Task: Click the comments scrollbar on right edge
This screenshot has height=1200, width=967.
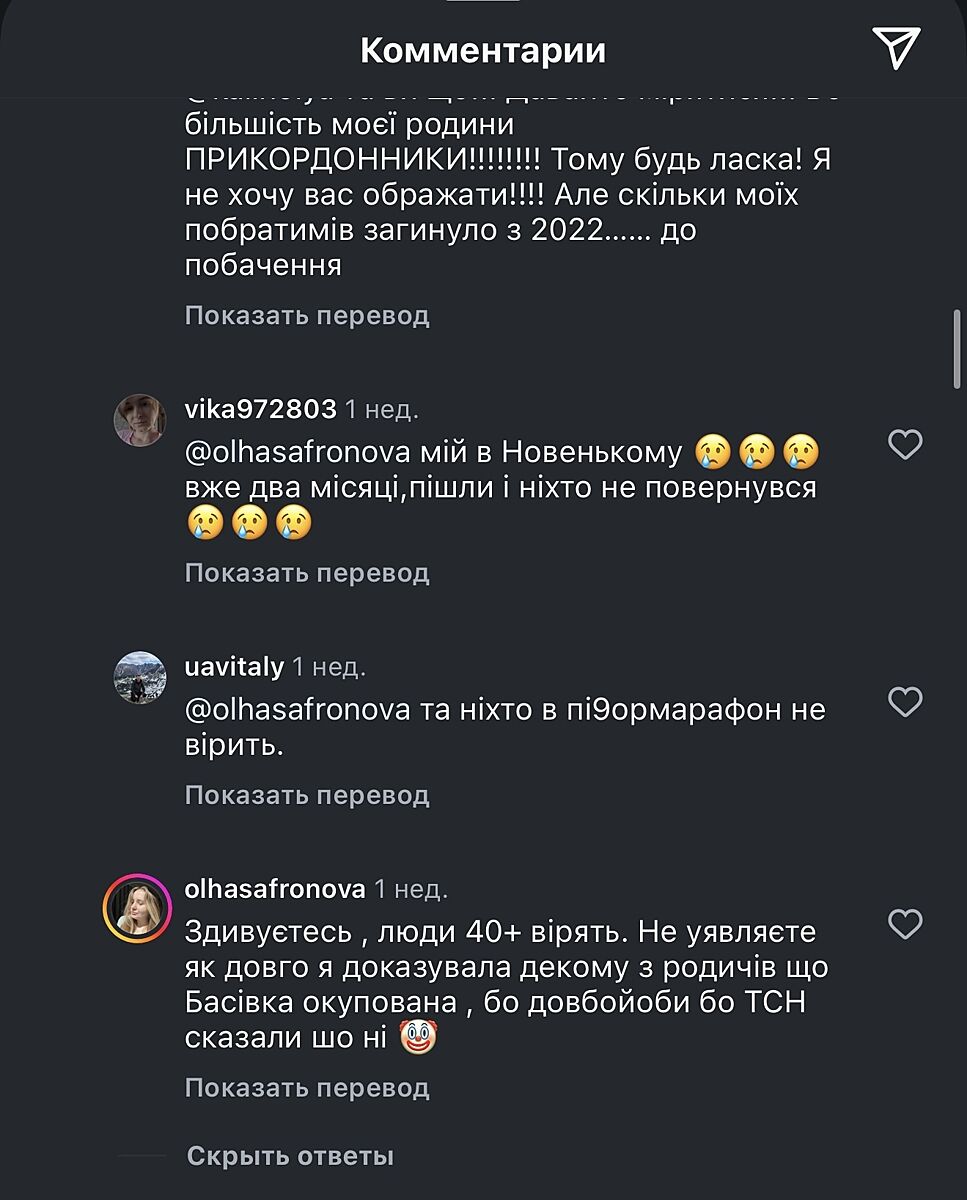Action: click(x=957, y=346)
